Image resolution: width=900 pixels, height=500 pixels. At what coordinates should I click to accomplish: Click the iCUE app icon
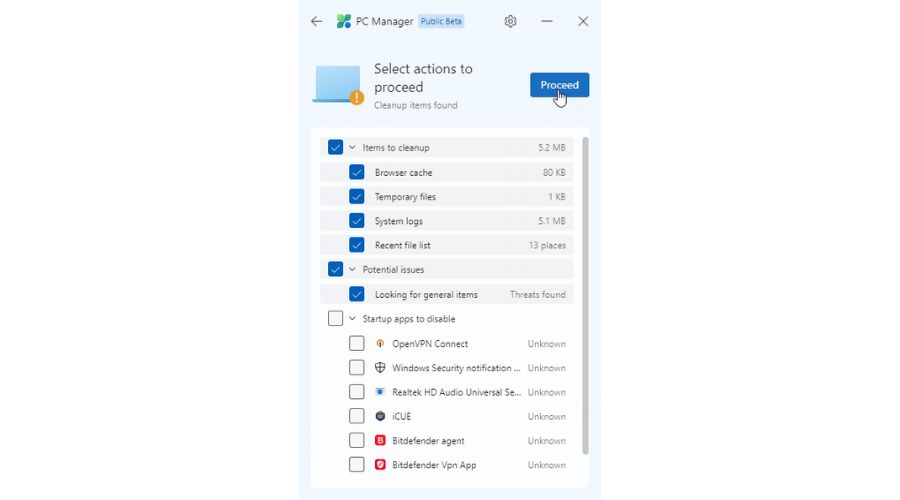coord(380,416)
